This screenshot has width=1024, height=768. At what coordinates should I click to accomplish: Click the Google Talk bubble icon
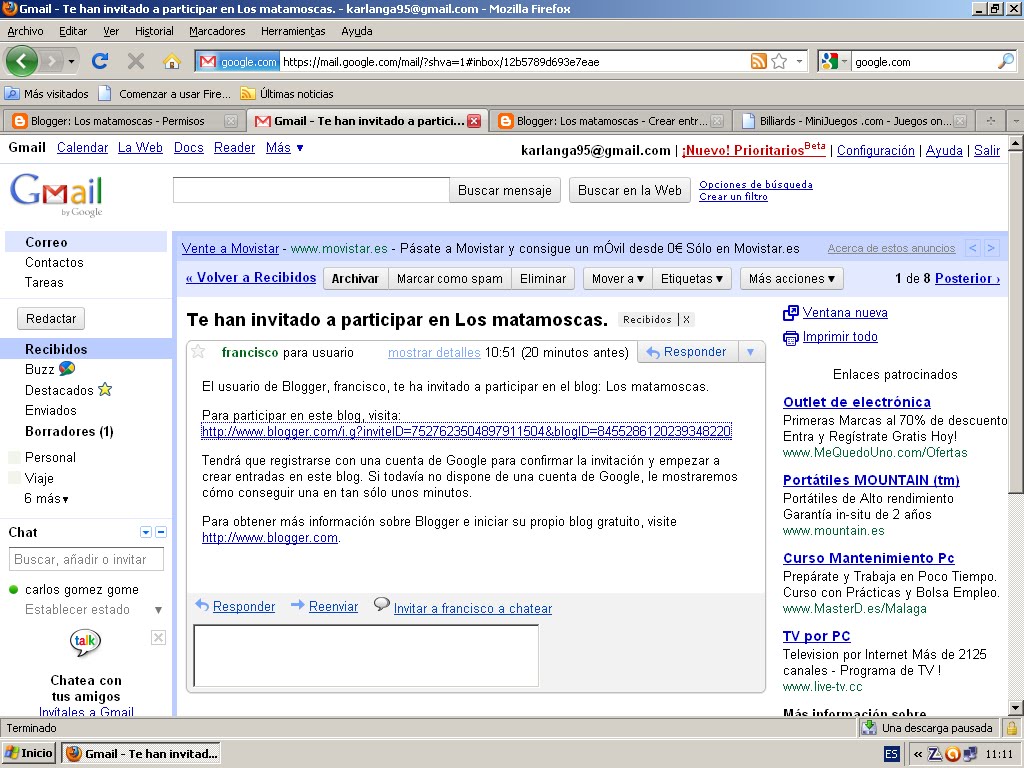pos(85,643)
